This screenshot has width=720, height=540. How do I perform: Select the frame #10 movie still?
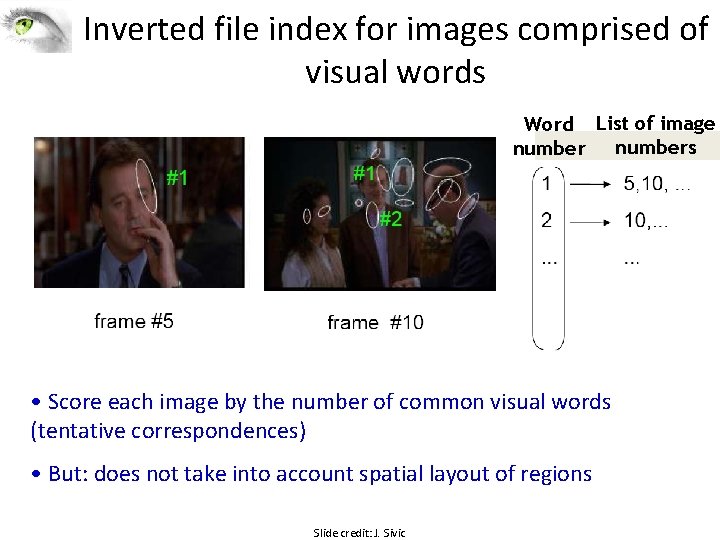click(380, 214)
